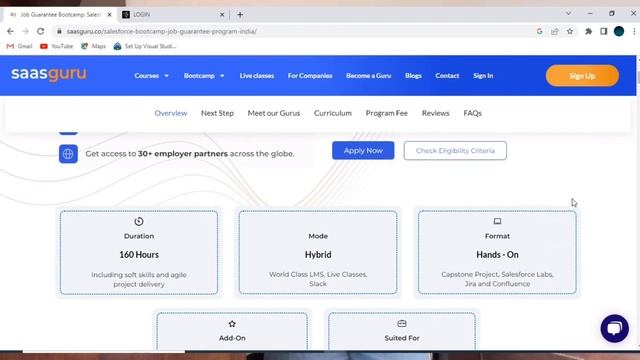Screen dimensions: 640x360
Task: Click the share page icon
Action: (555, 31)
